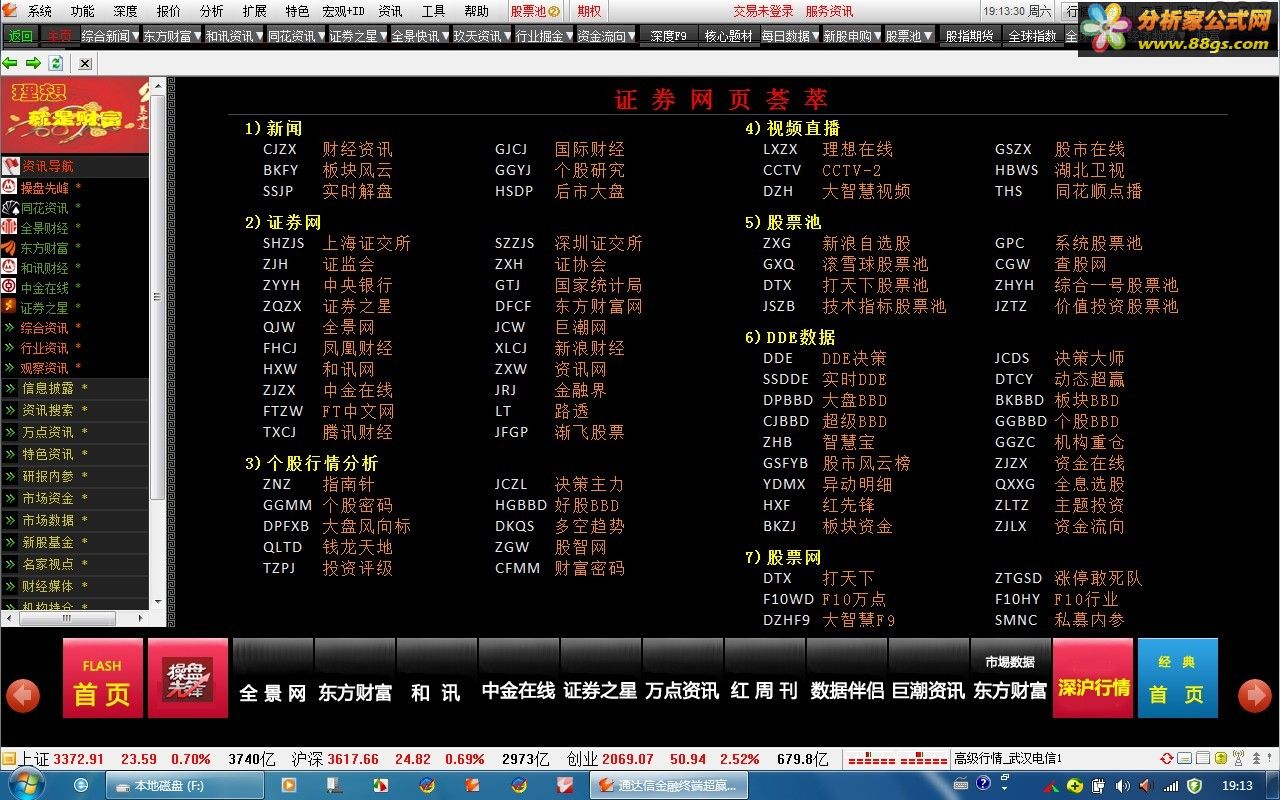Click the 操盘先锋 red tile icon

click(188, 678)
